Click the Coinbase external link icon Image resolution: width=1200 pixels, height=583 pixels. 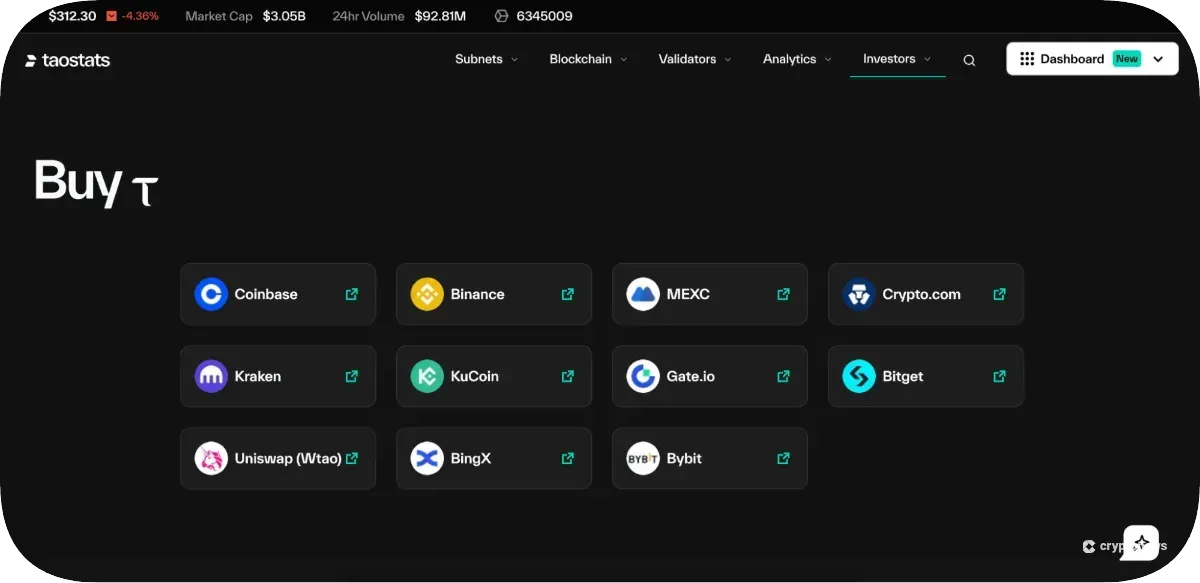[x=351, y=294]
